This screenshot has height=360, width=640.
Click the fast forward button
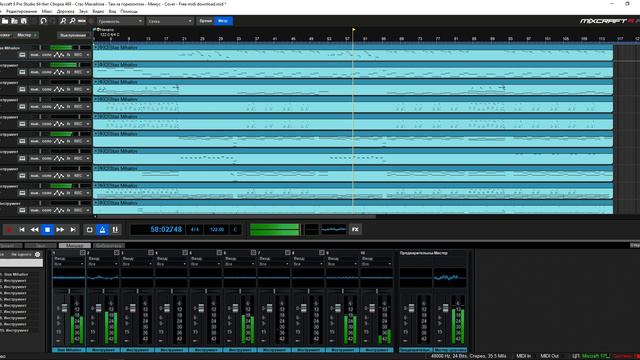point(60,230)
